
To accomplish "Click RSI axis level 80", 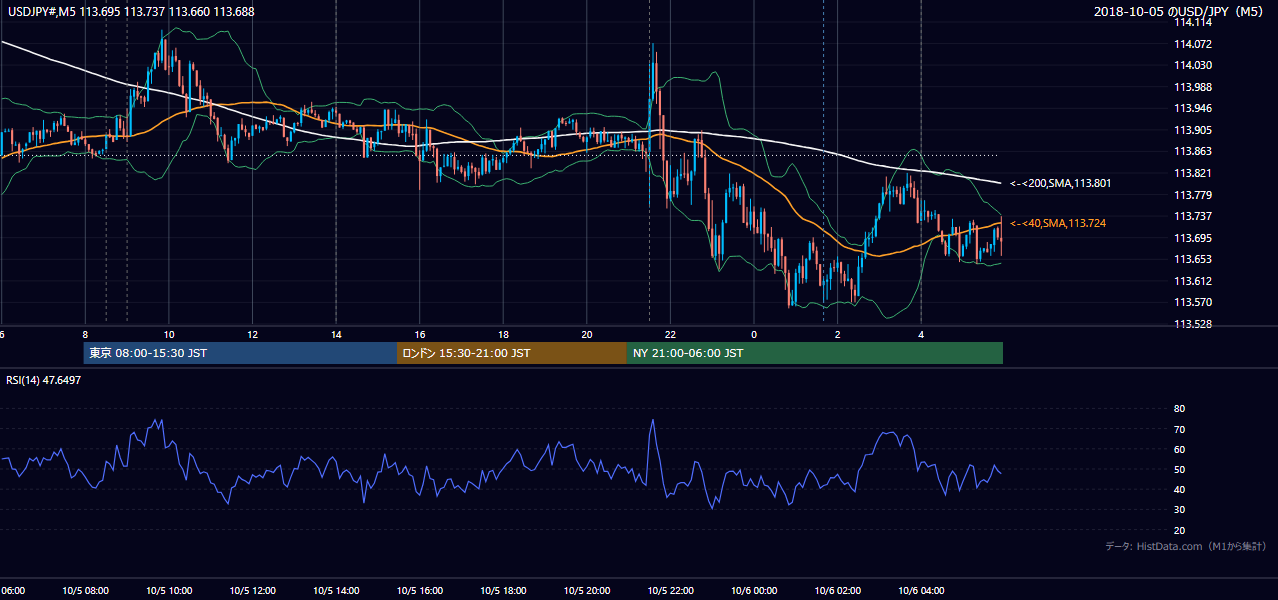I will click(x=1179, y=409).
